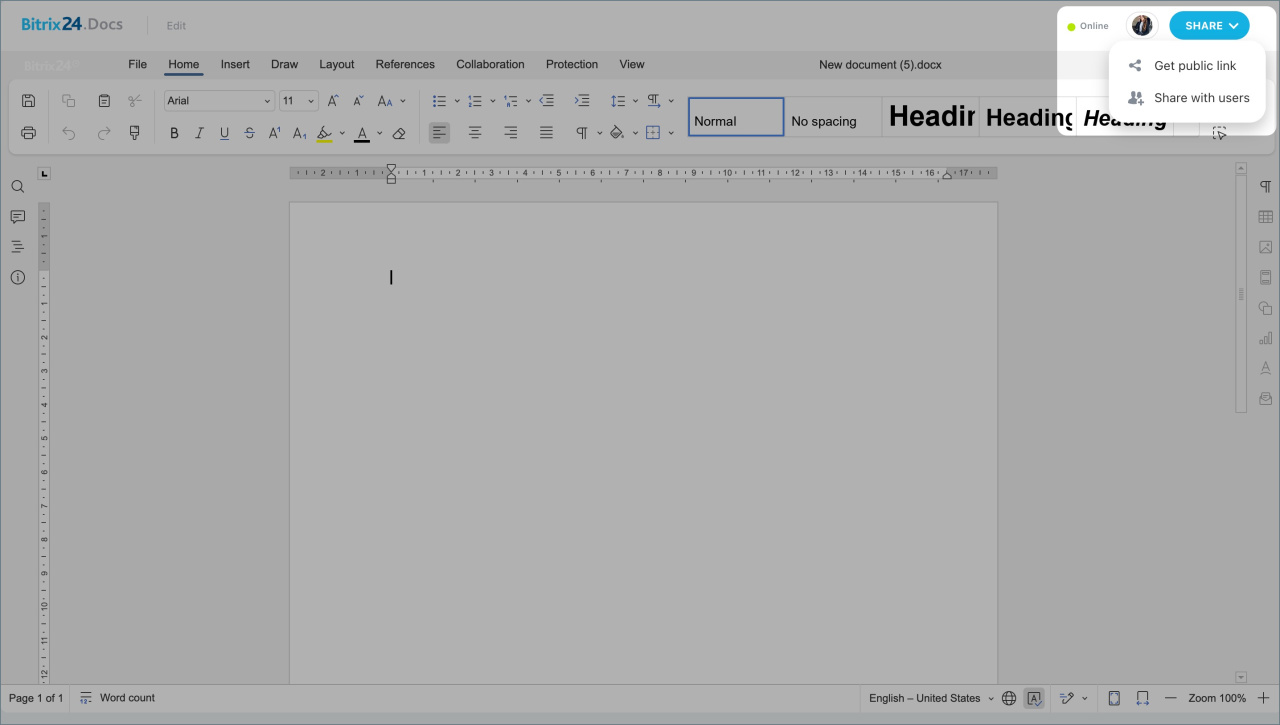Open the English – United States language selector
1280x725 pixels.
tap(930, 698)
